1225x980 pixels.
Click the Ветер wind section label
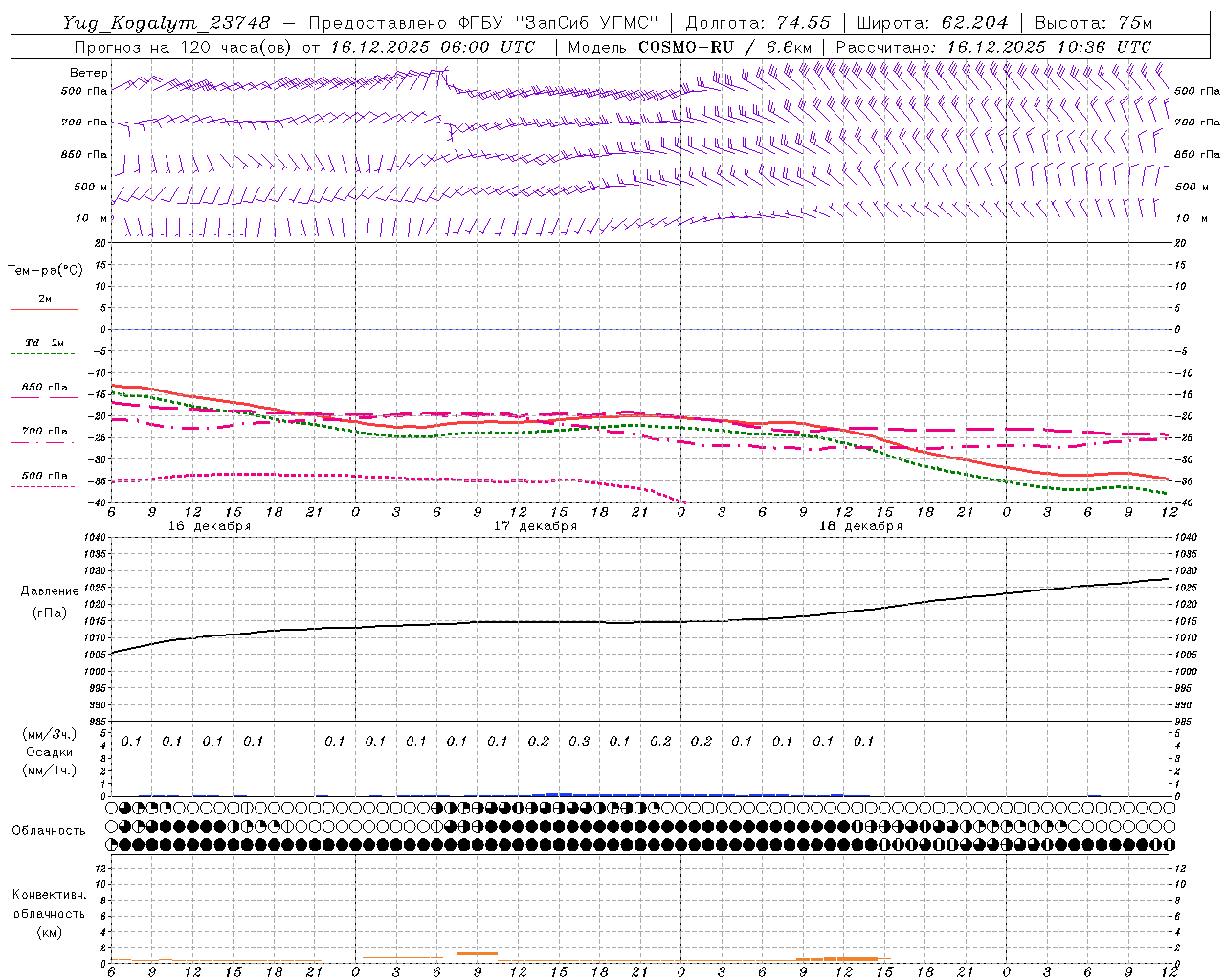(89, 73)
